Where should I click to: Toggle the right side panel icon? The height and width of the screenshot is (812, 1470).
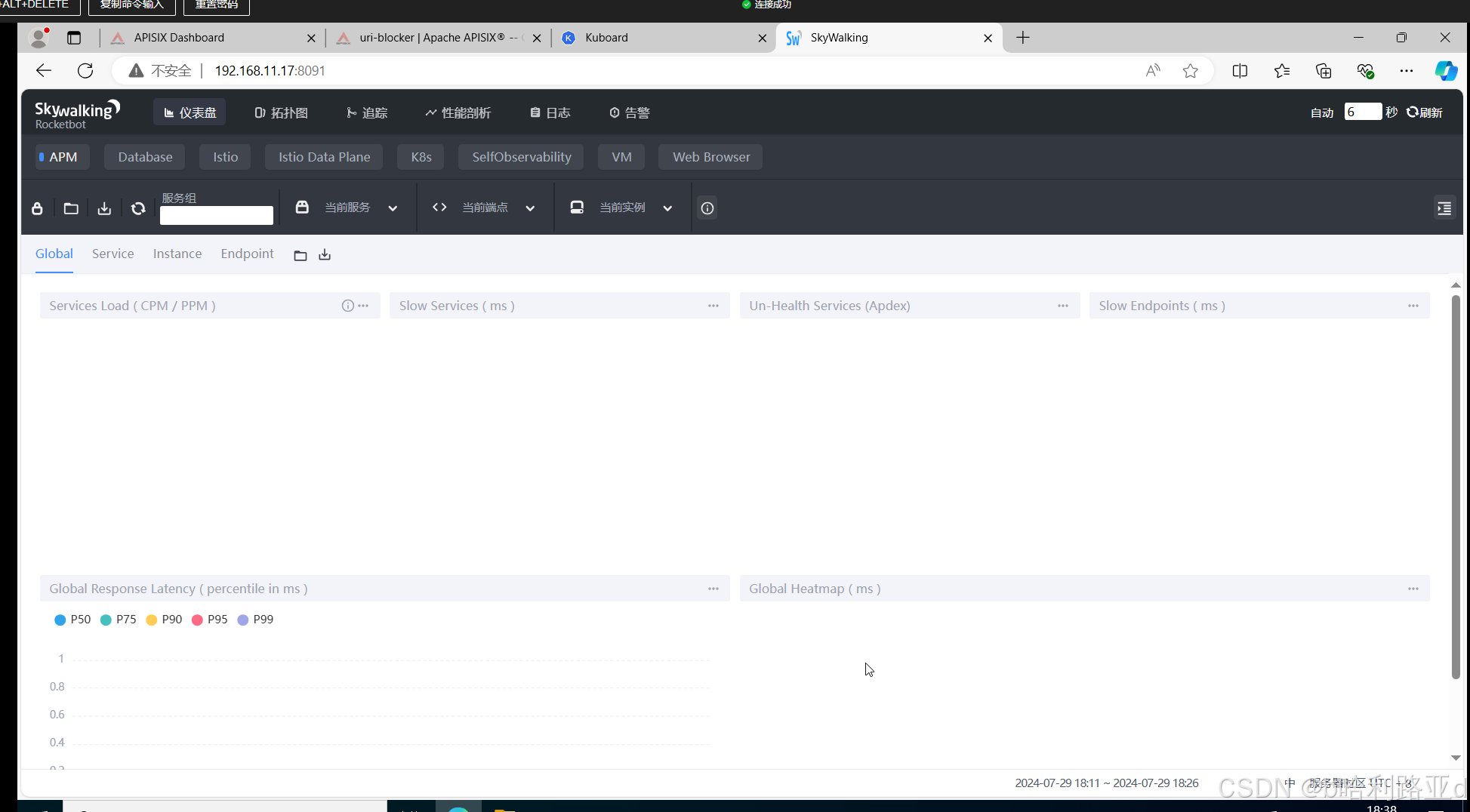click(1444, 208)
